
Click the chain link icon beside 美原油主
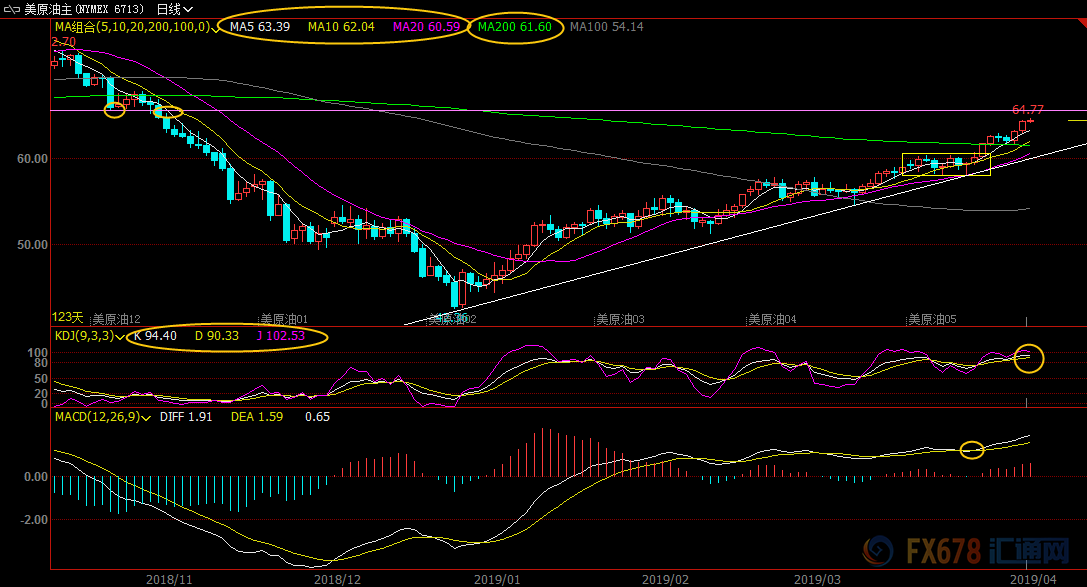pyautogui.click(x=12, y=8)
